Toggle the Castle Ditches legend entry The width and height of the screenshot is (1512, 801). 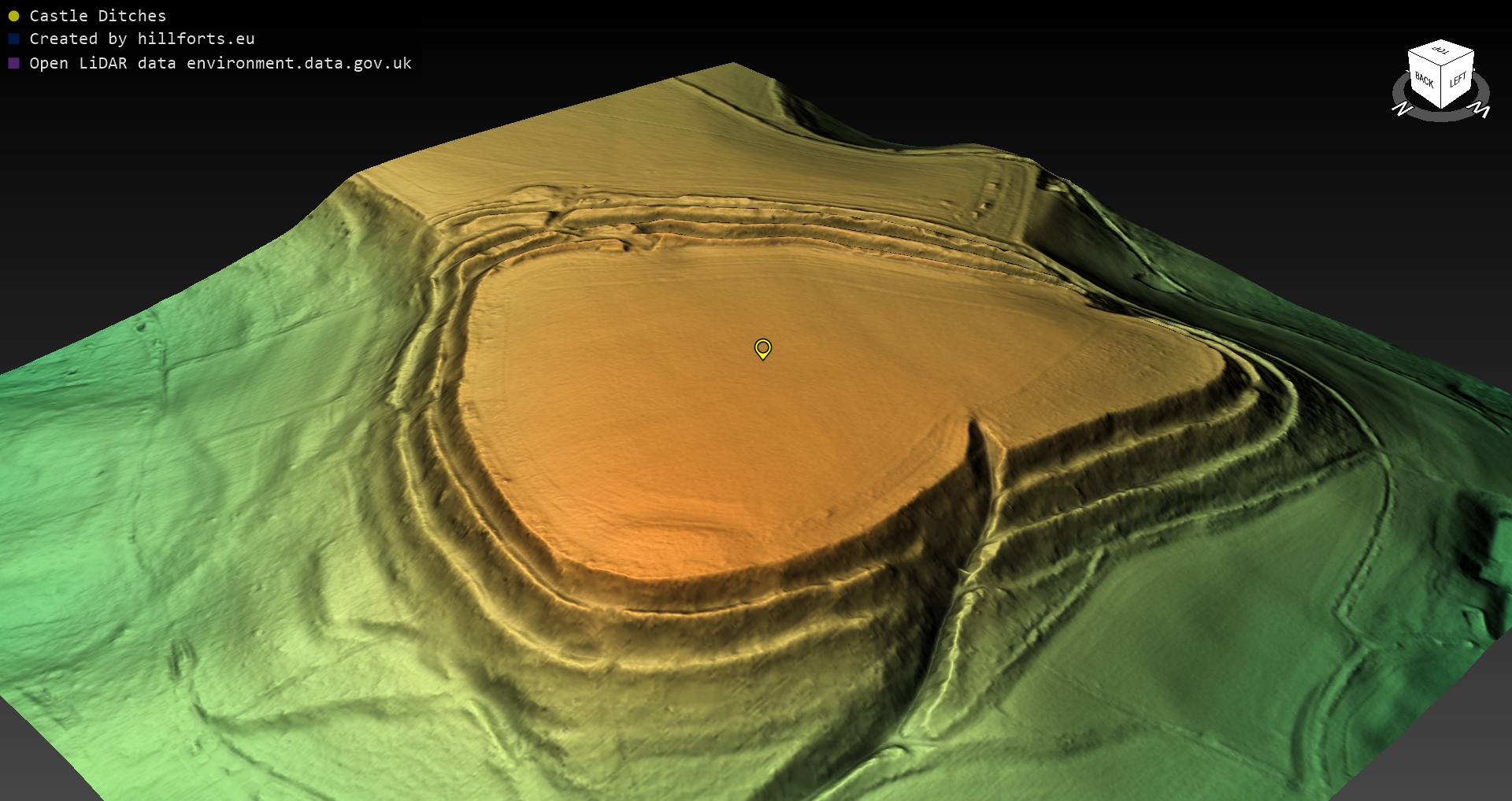click(x=98, y=16)
